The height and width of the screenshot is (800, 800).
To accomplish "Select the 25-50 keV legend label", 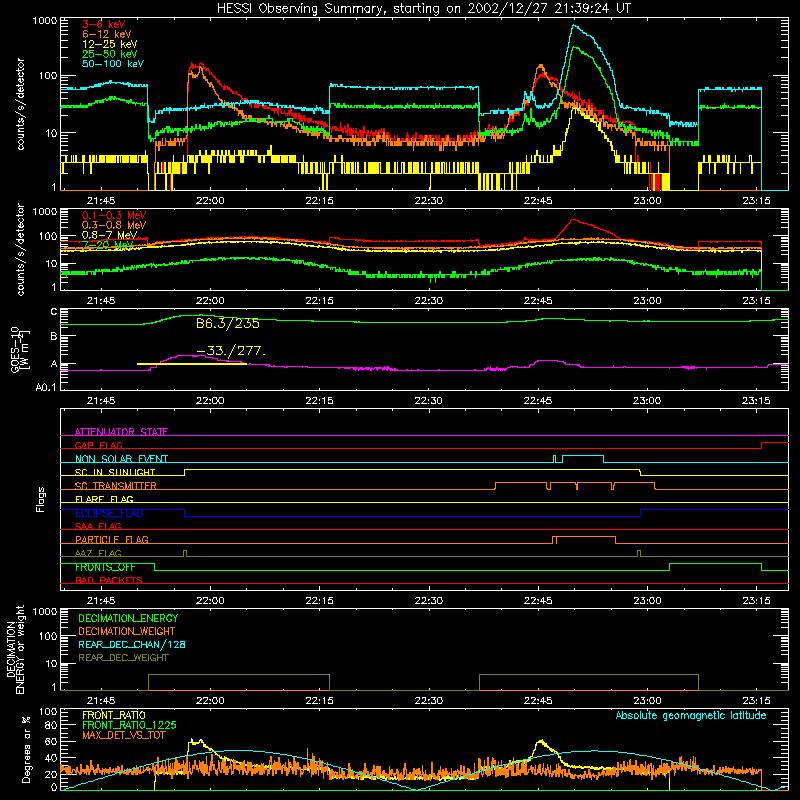I will [110, 54].
